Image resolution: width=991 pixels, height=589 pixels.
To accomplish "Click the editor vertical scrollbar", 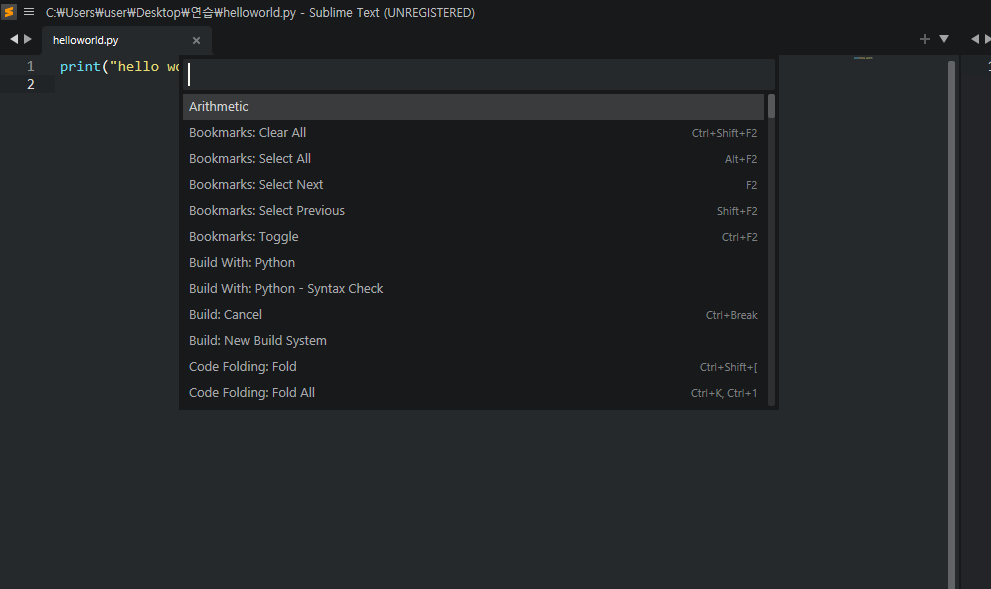I will click(951, 324).
